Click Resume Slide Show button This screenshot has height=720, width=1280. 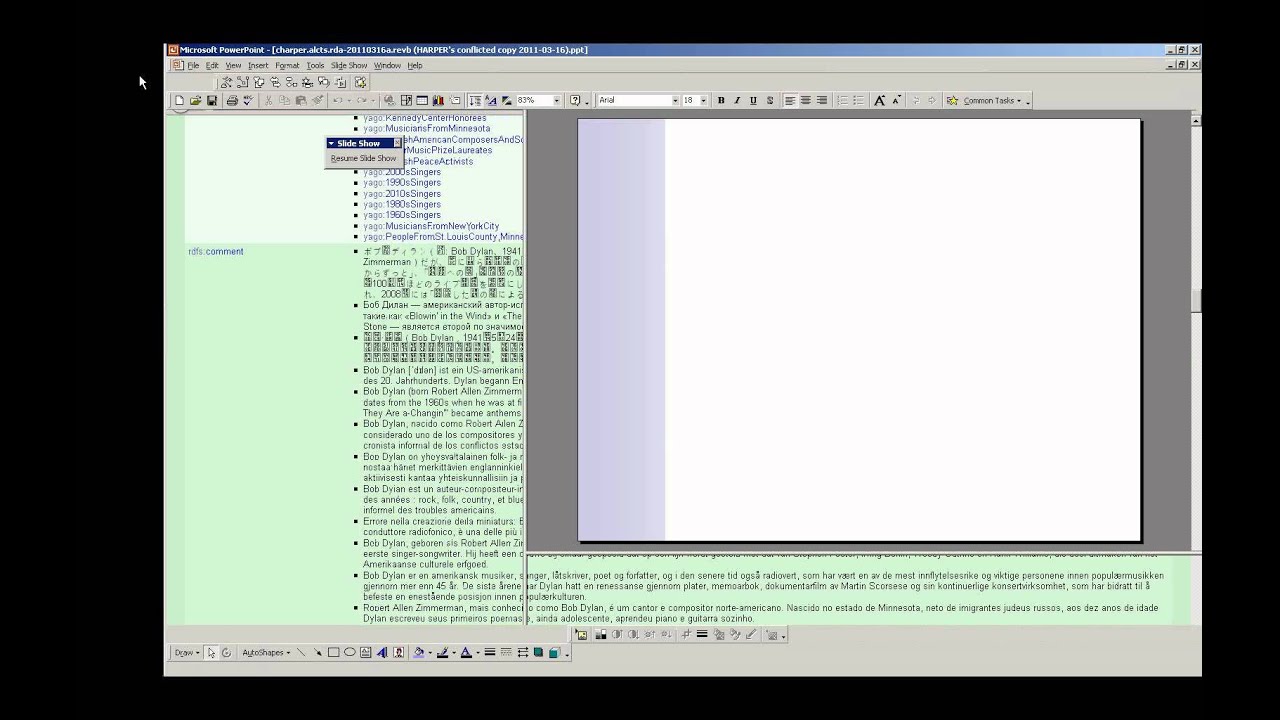pyautogui.click(x=364, y=158)
